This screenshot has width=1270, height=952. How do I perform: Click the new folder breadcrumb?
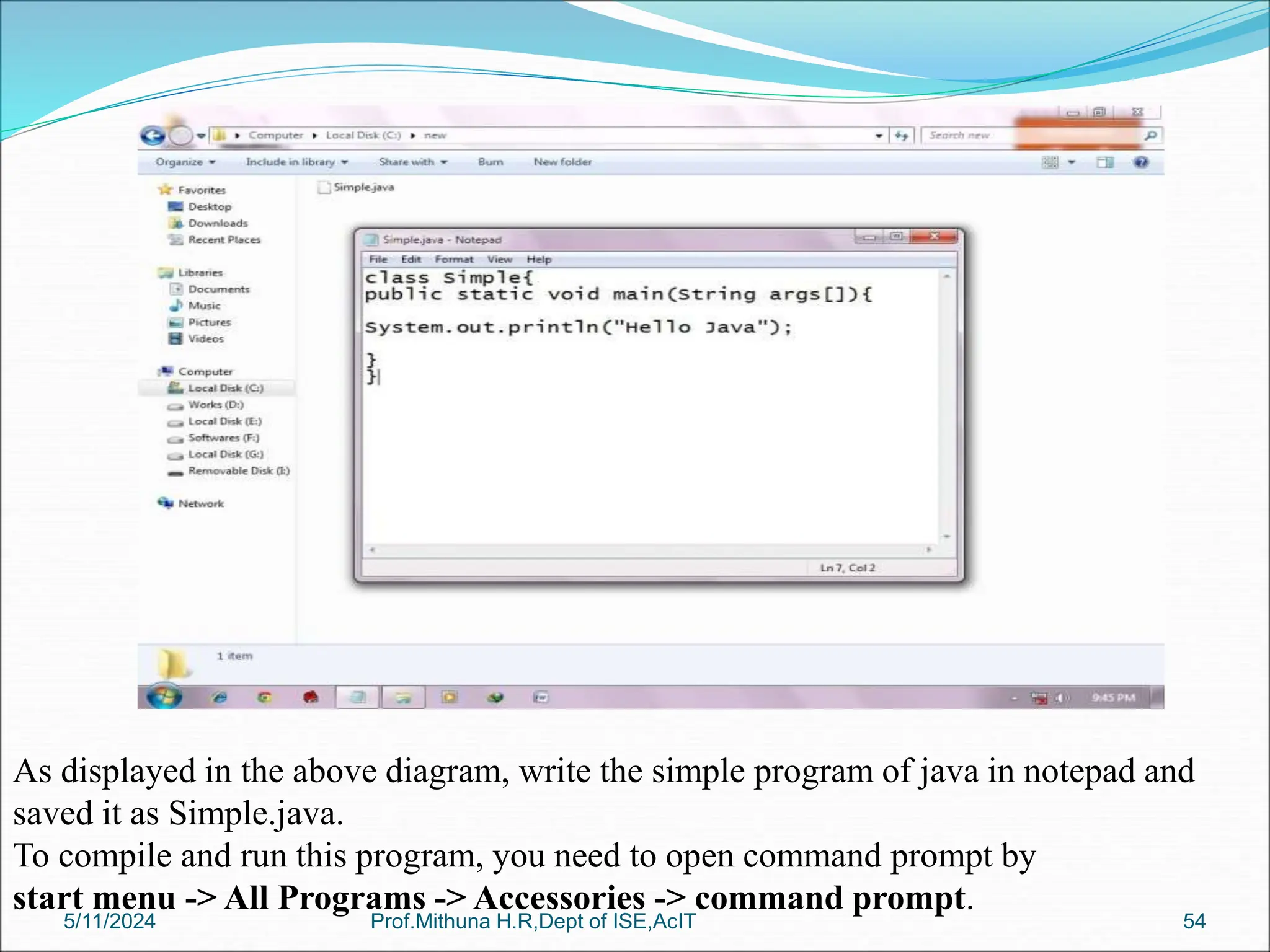[435, 135]
